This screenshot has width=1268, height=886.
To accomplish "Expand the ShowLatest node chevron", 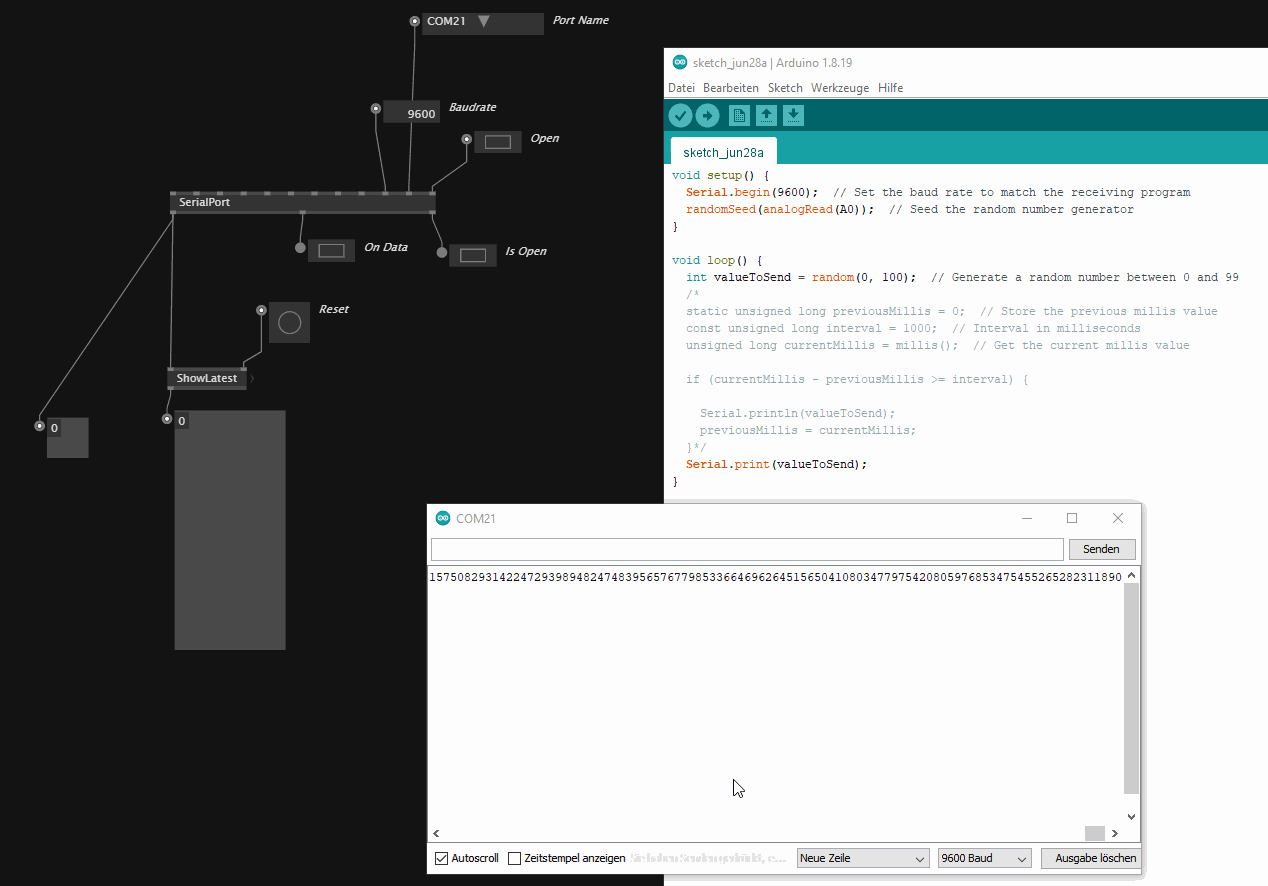I will [252, 379].
